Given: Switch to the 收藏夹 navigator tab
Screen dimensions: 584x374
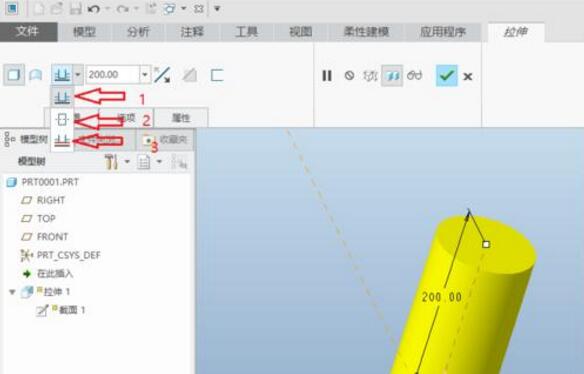Looking at the screenshot, I should [165, 140].
